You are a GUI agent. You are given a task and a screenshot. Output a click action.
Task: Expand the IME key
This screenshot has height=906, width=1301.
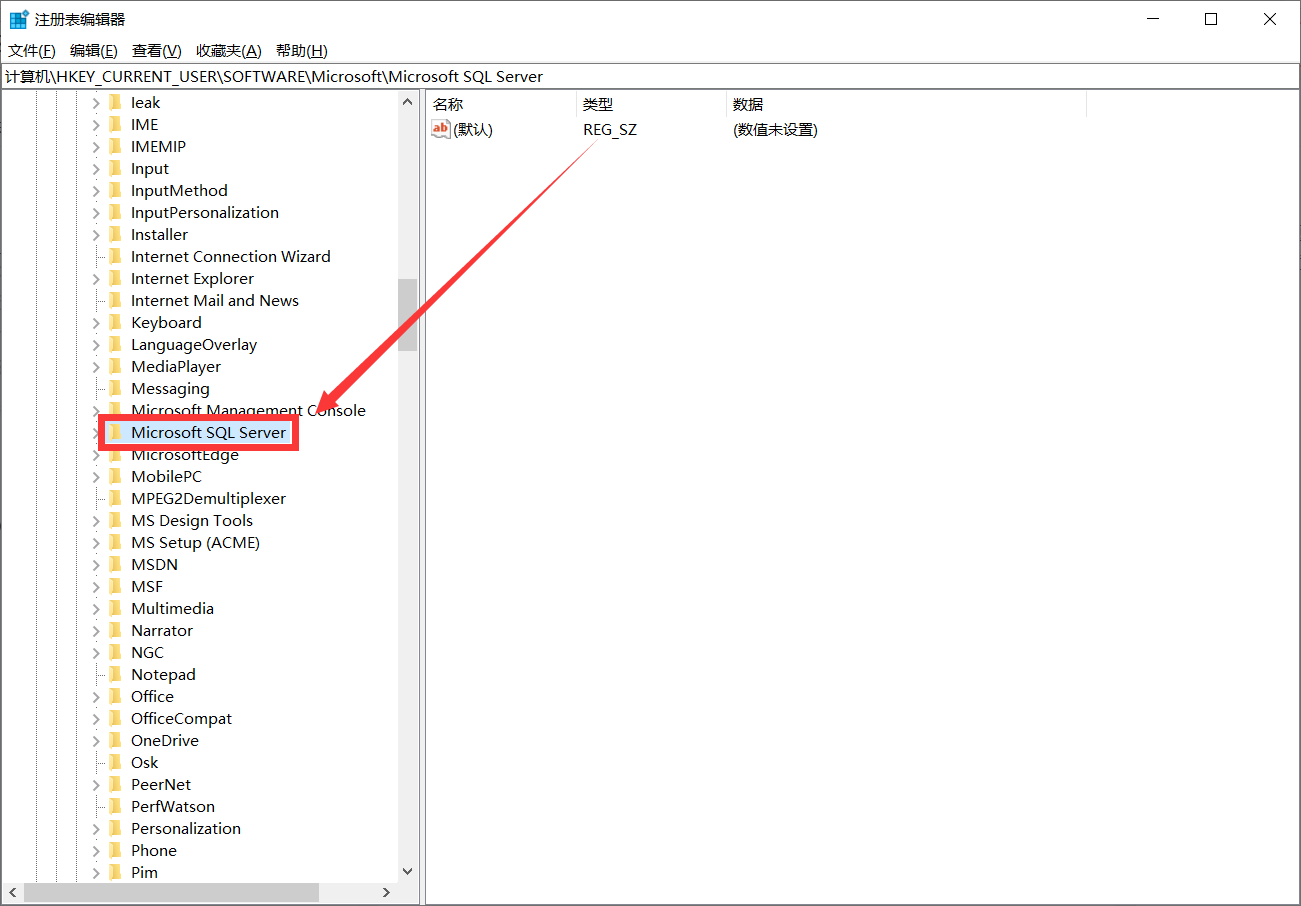pos(96,124)
